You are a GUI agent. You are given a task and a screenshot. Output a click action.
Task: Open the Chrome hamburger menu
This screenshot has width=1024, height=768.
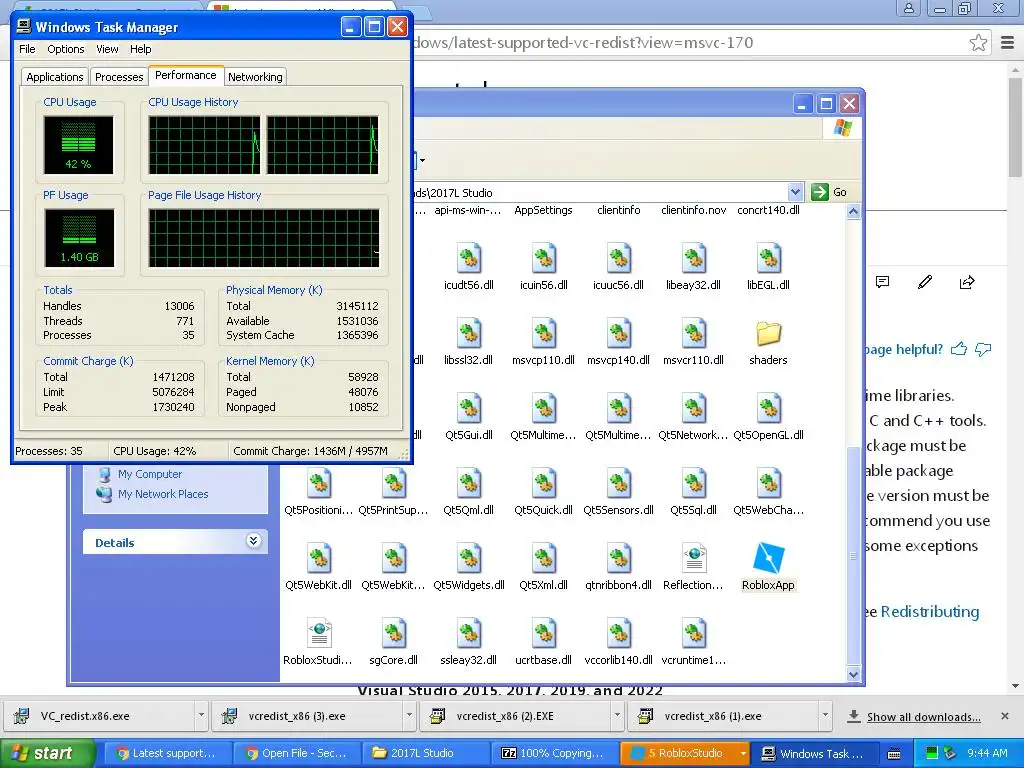1008,43
